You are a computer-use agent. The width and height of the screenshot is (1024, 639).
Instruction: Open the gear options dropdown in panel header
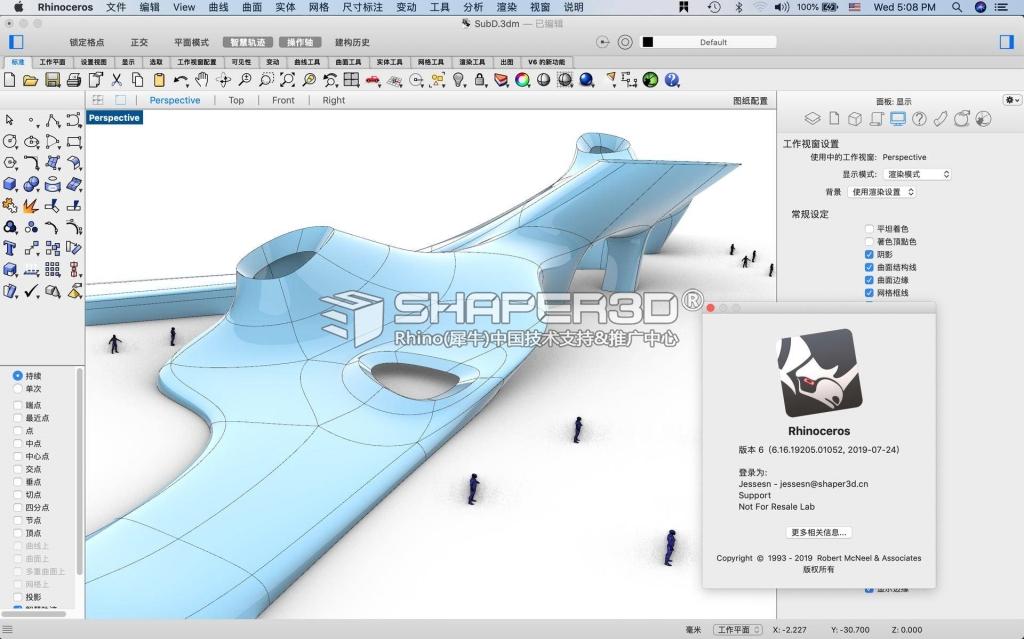point(1012,100)
